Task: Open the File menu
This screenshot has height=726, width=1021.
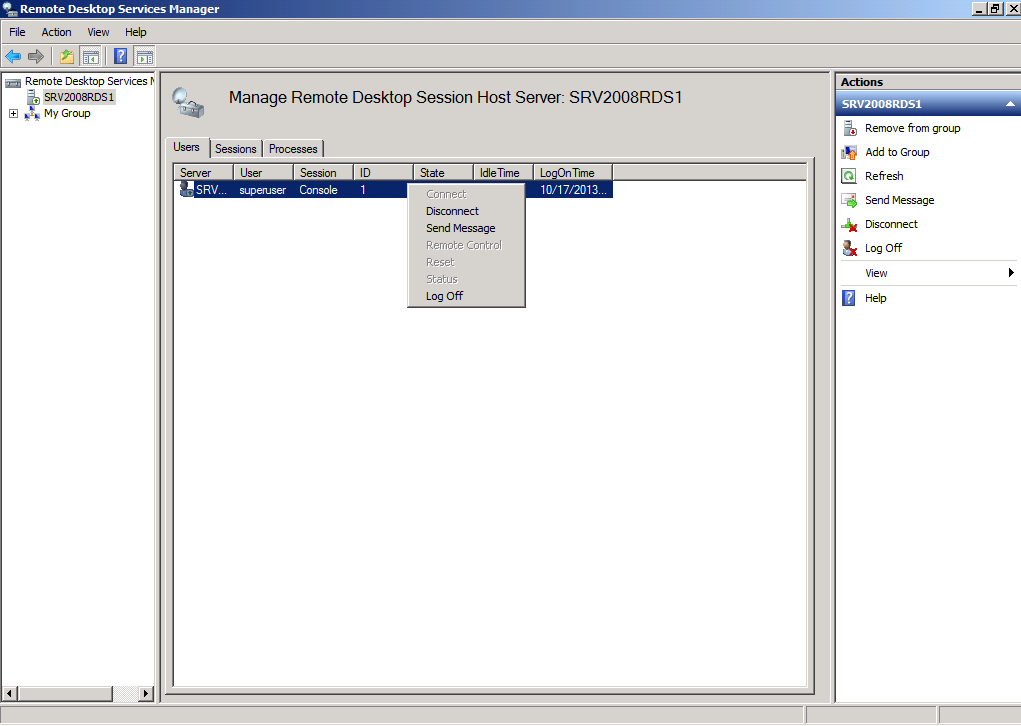Action: pyautogui.click(x=18, y=32)
